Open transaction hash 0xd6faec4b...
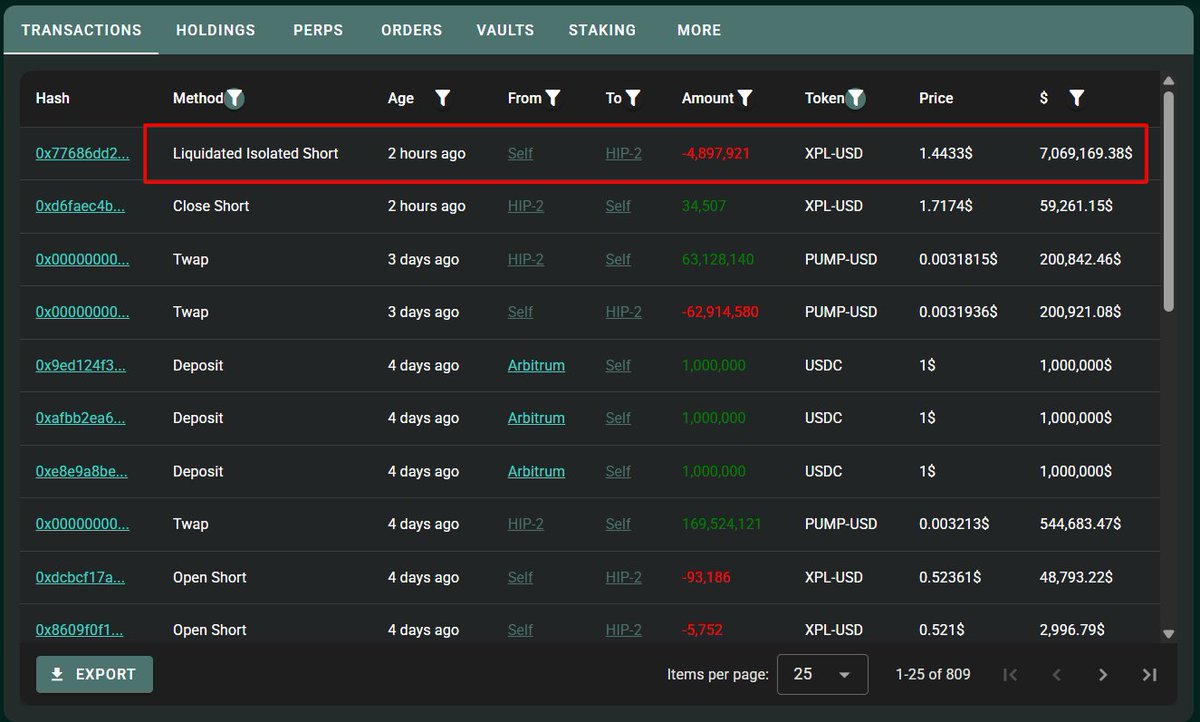The image size is (1200, 722). tap(80, 206)
